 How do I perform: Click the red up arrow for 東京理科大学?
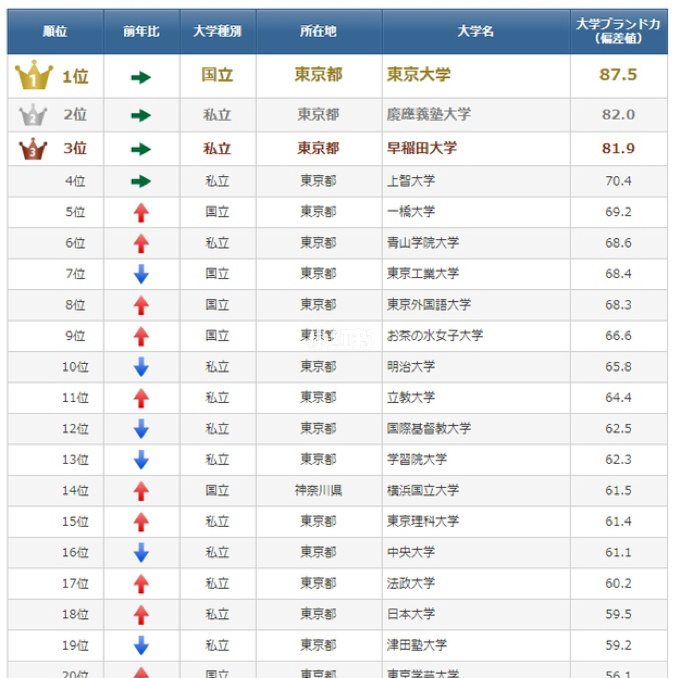[x=141, y=522]
